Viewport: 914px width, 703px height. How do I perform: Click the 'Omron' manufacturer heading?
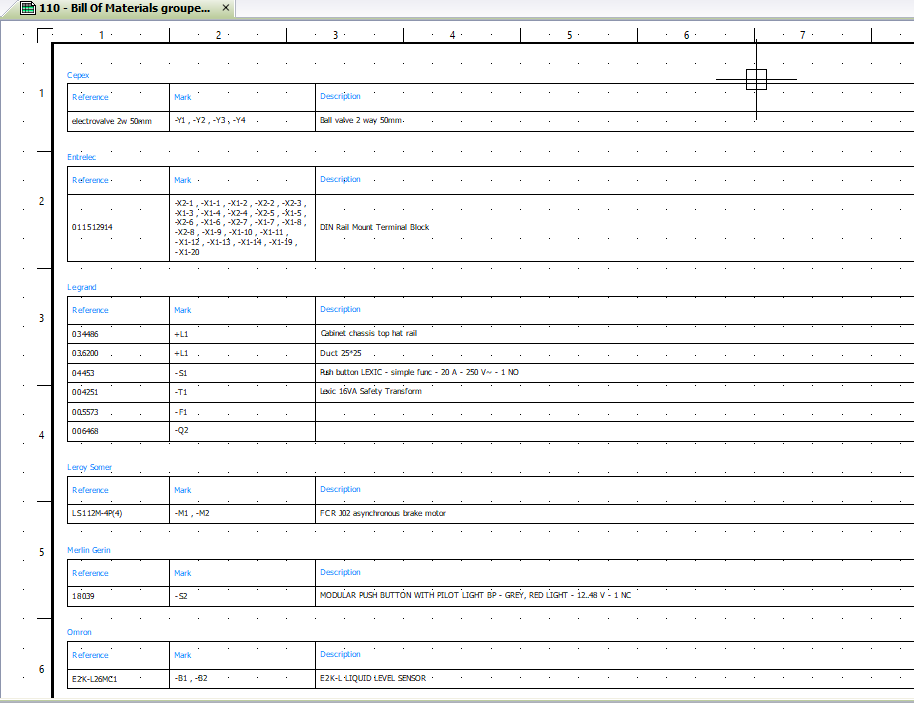click(x=79, y=632)
